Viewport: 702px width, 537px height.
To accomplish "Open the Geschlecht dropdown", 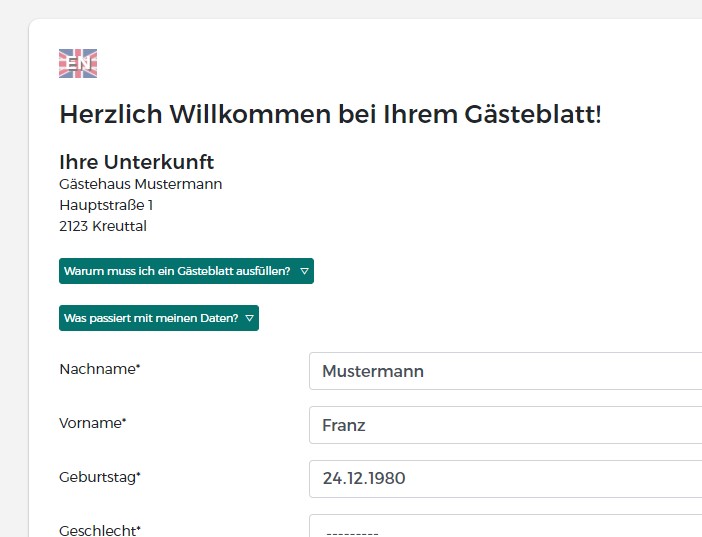I will point(505,526).
